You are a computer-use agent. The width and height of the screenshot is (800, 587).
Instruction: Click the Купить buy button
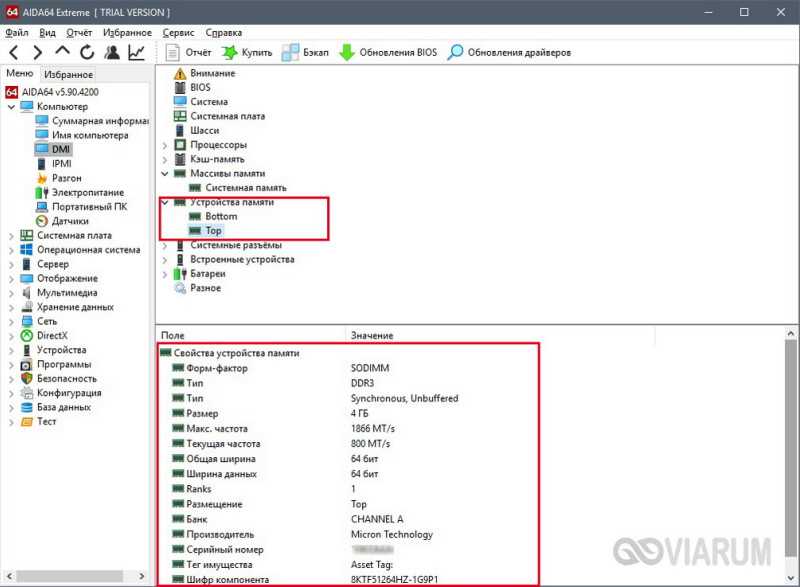(247, 52)
